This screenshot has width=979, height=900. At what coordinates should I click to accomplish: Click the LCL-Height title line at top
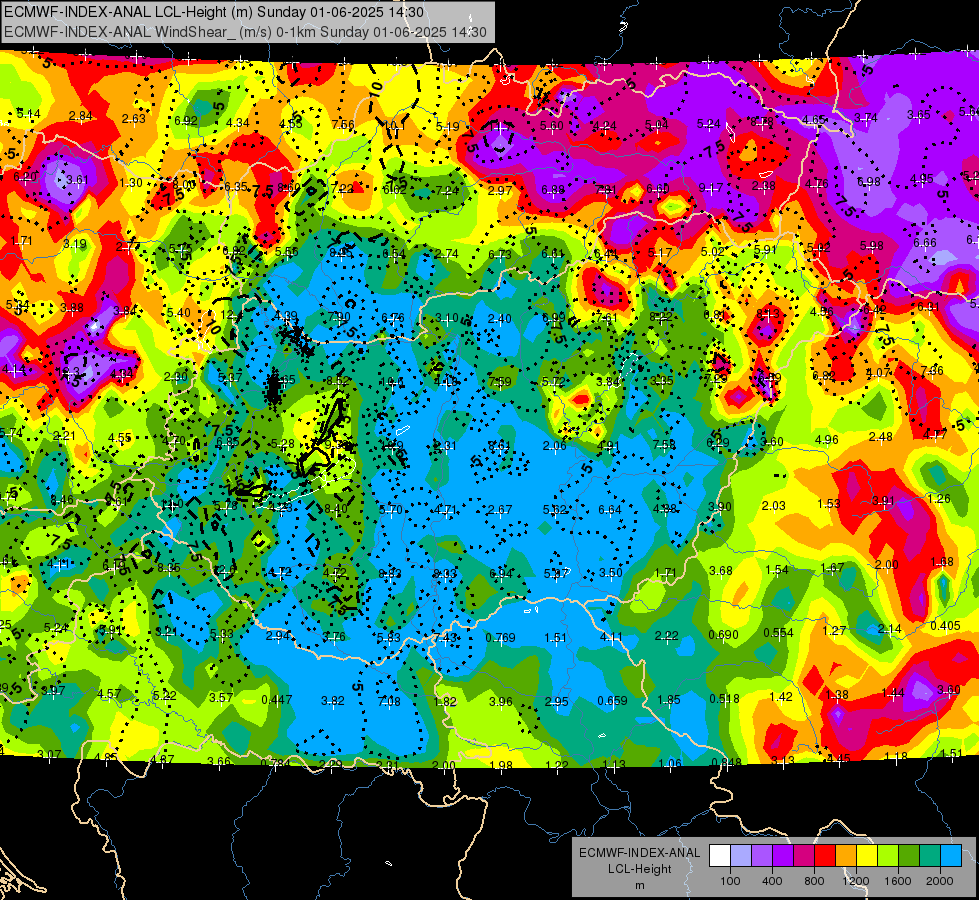(x=214, y=12)
